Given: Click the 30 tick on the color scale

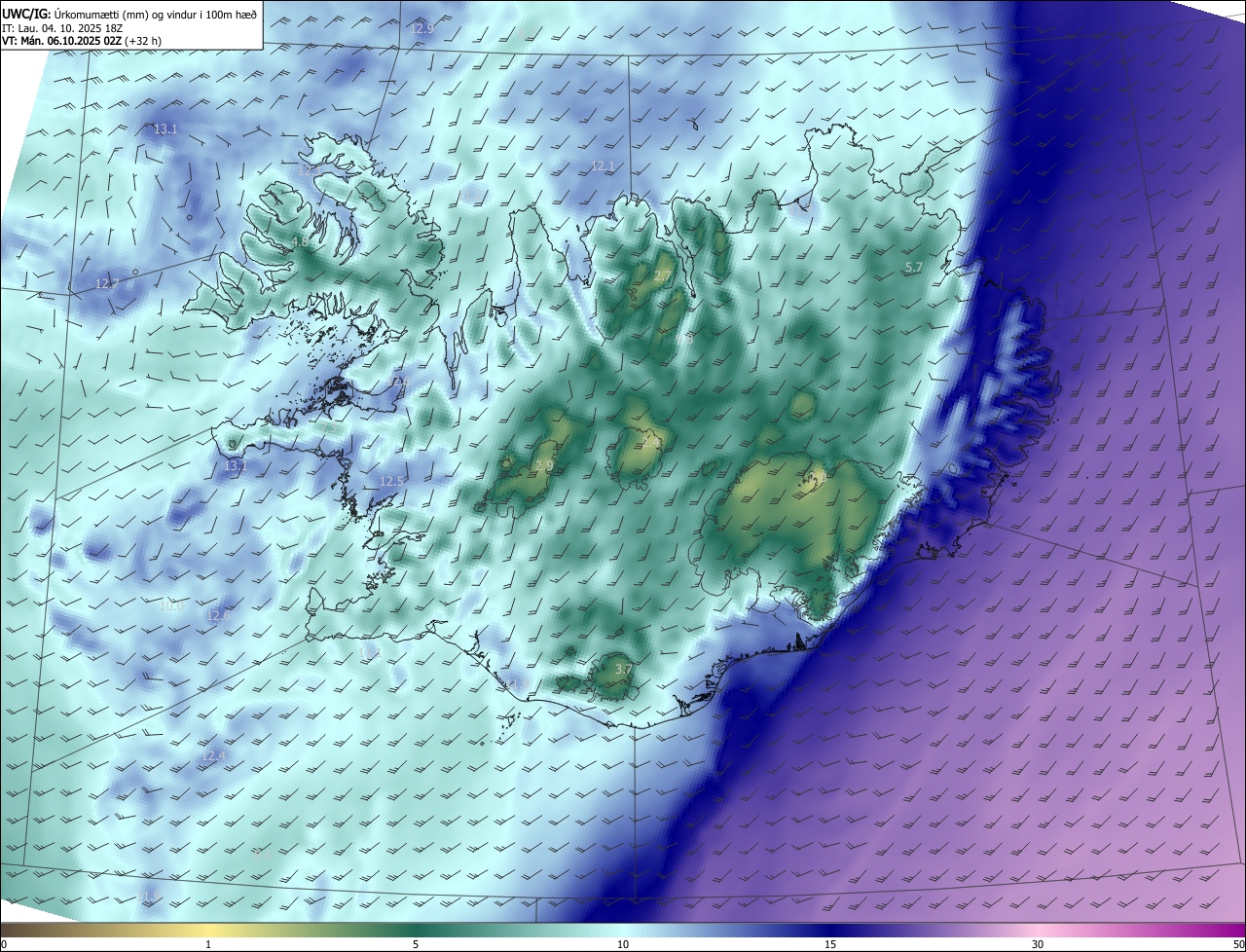Looking at the screenshot, I should [x=1038, y=945].
